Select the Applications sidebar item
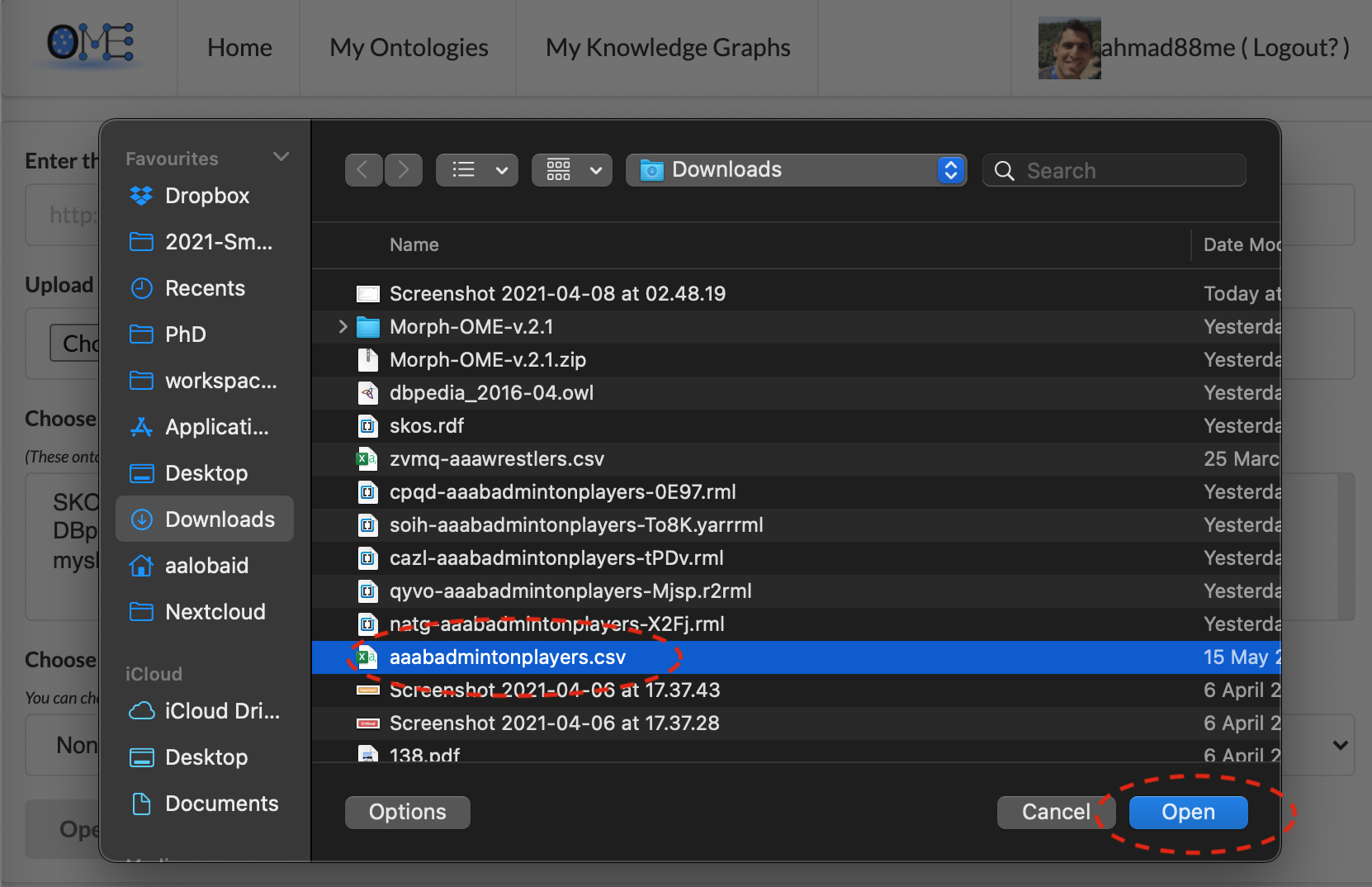This screenshot has width=1372, height=887. pos(216,427)
